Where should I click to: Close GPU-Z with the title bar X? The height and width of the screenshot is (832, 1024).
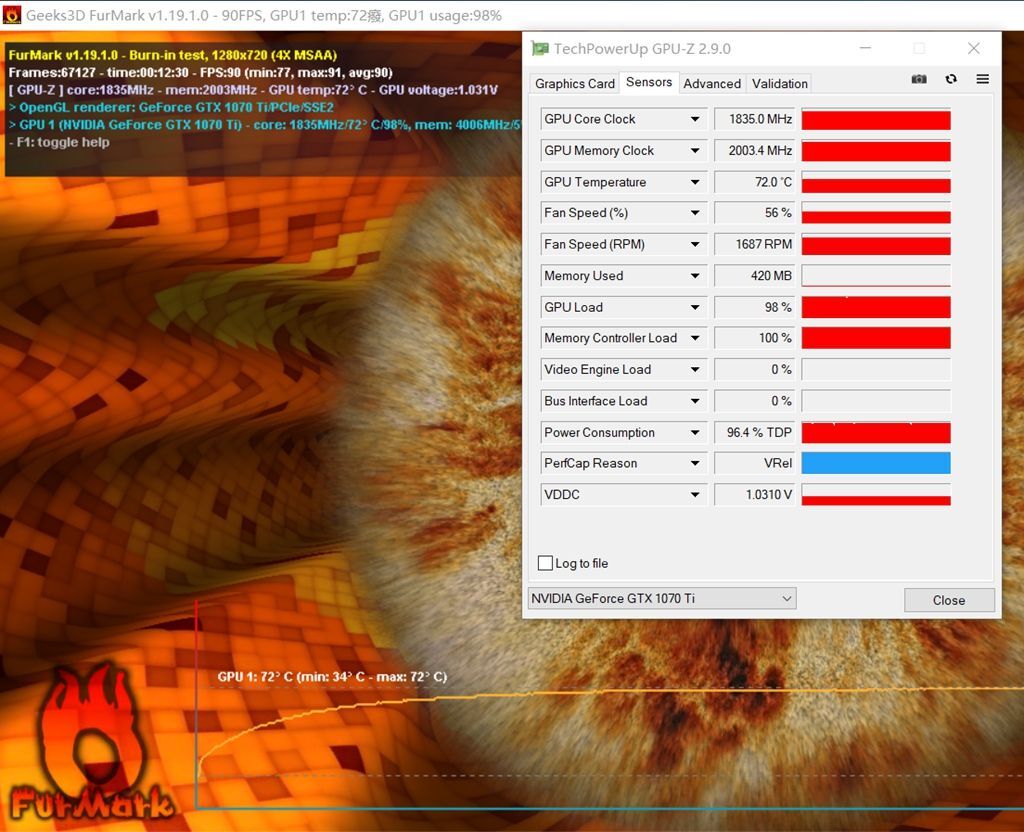(x=974, y=48)
